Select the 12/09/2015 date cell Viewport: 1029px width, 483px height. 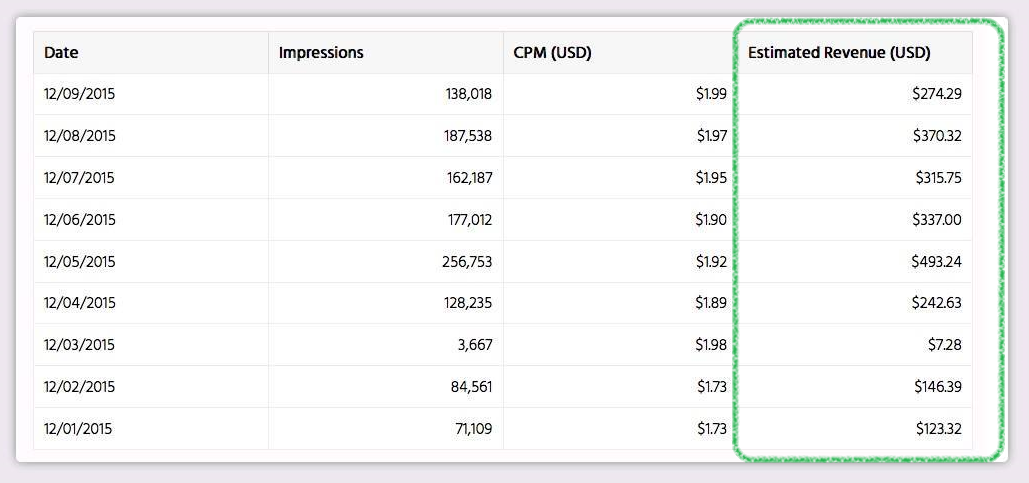pos(79,94)
